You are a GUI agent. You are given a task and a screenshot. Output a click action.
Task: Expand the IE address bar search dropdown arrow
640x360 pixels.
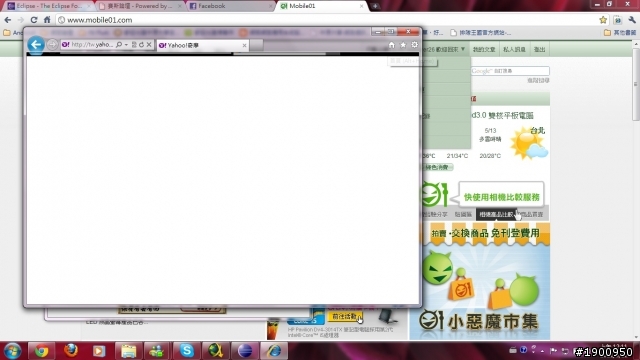point(126,44)
